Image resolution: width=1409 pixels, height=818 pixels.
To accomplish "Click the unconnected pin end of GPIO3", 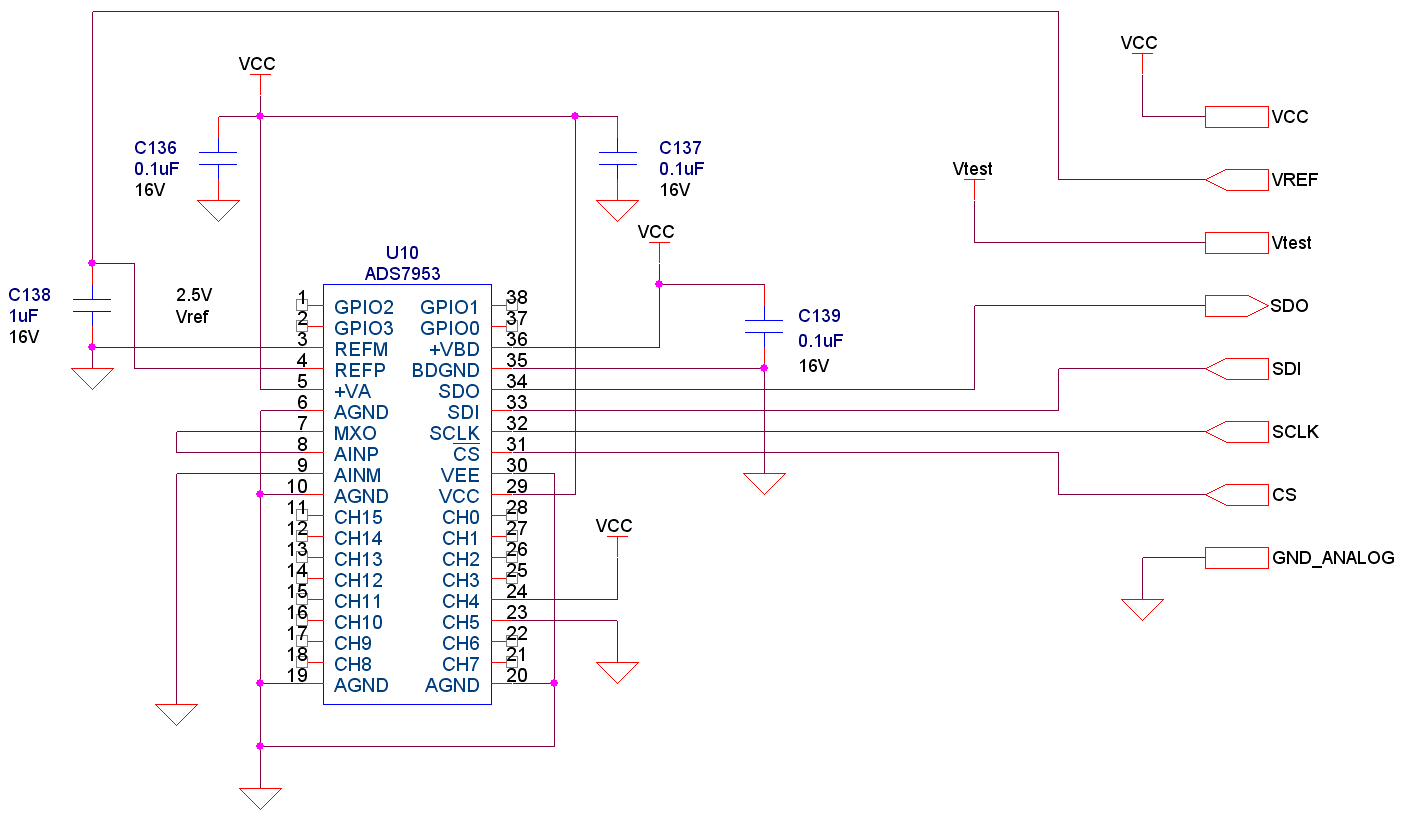I will pos(302,327).
